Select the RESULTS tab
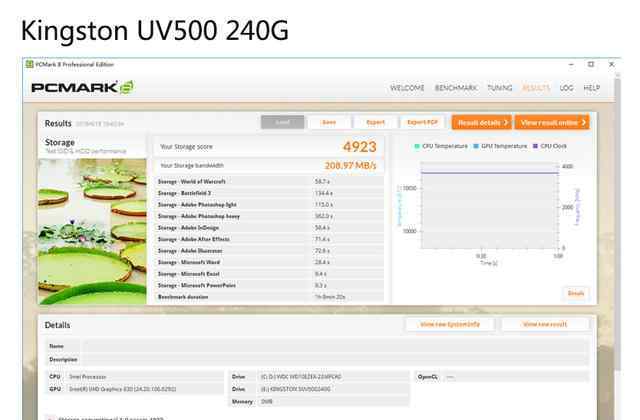Image resolution: width=640 pixels, height=420 pixels. [x=536, y=88]
